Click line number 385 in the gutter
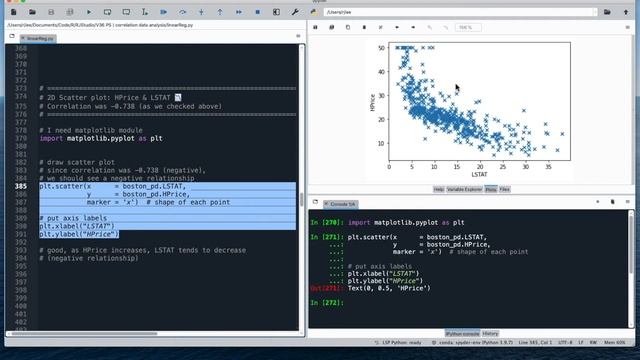Viewport: 640px width, 360px height. (x=21, y=186)
